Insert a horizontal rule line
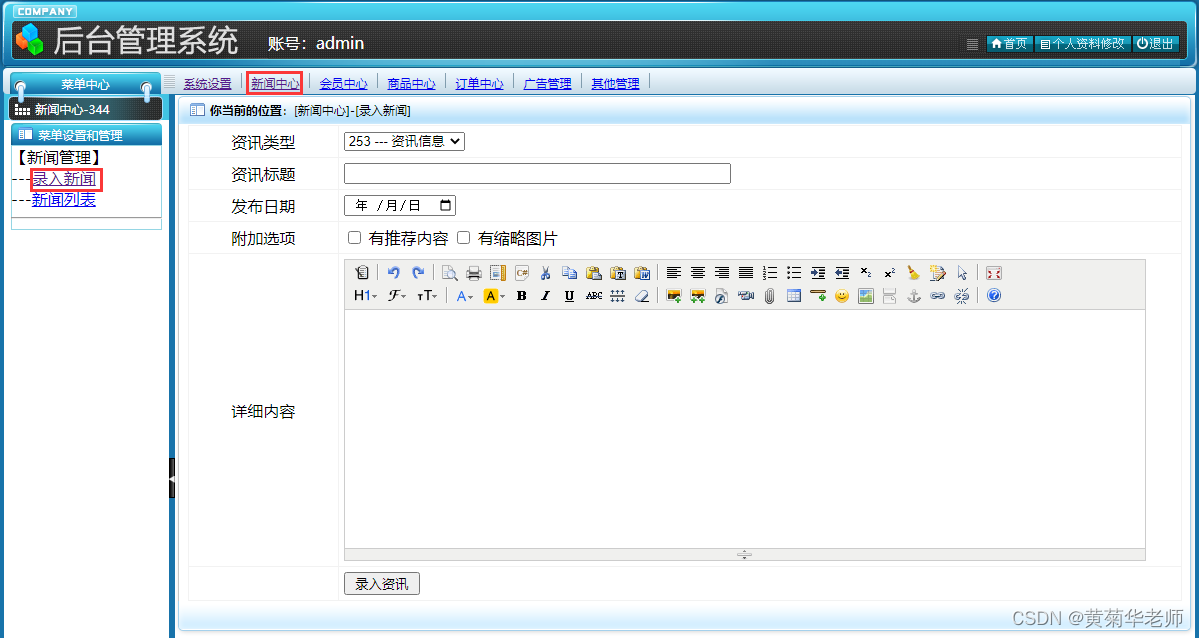The width and height of the screenshot is (1199, 638). coord(817,296)
